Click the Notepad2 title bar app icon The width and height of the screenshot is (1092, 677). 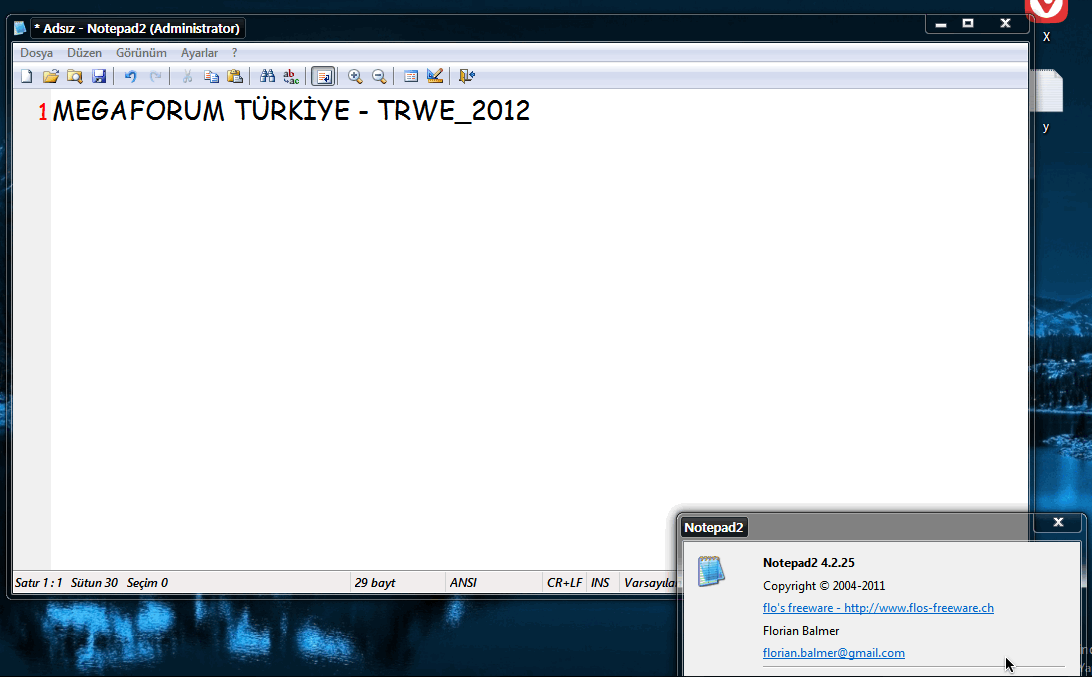click(20, 28)
